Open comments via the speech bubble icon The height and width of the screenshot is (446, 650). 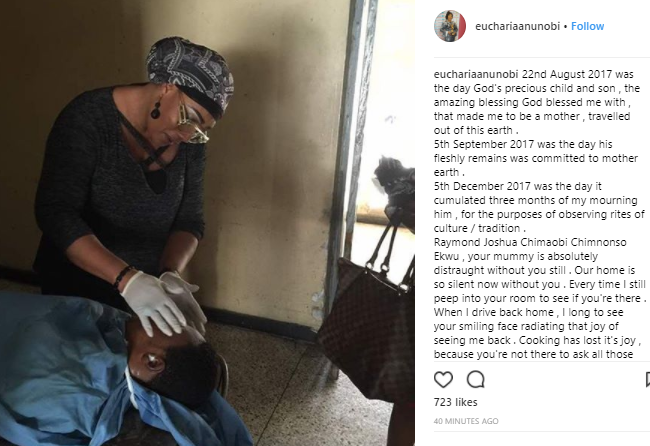475,379
